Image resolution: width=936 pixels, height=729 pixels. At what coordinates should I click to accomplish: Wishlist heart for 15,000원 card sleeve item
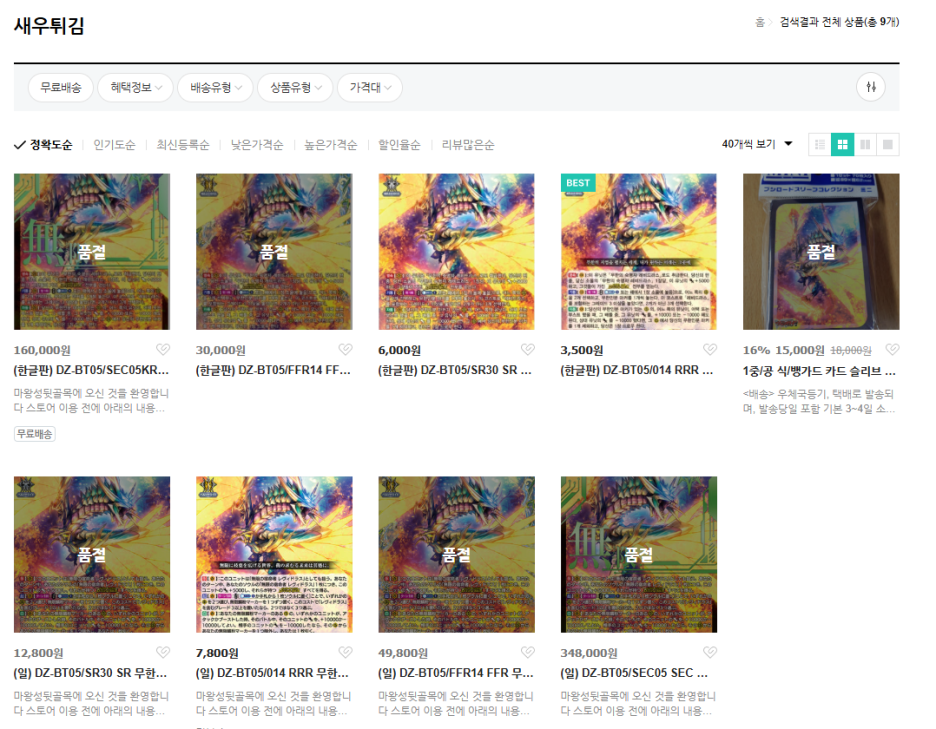pos(892,349)
